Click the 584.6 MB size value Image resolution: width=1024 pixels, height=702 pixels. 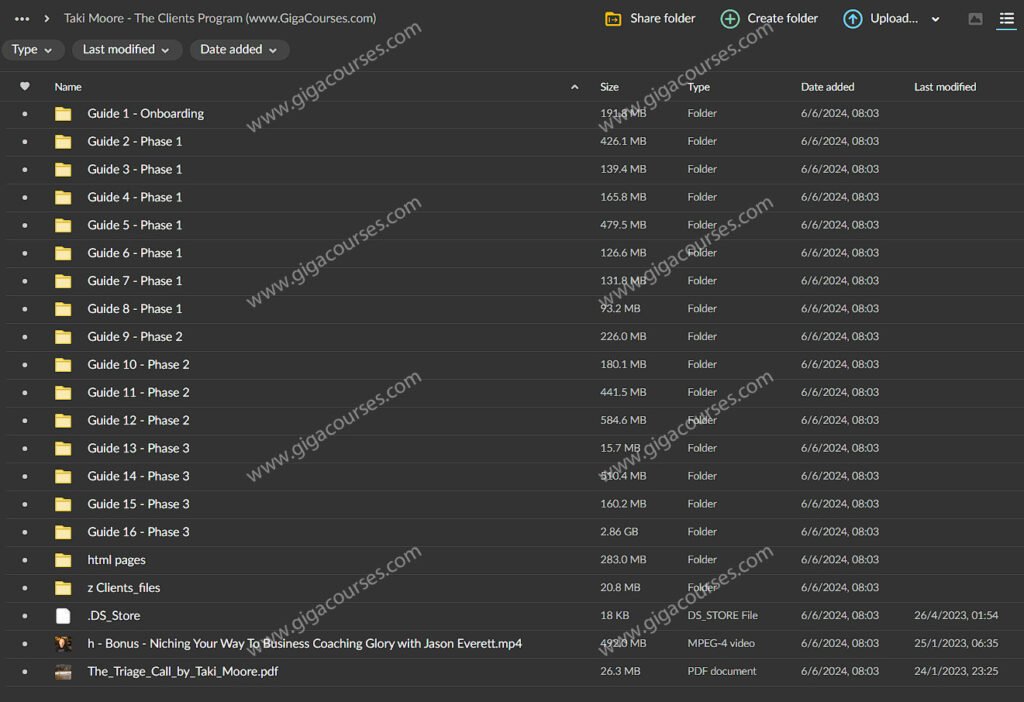click(623, 421)
